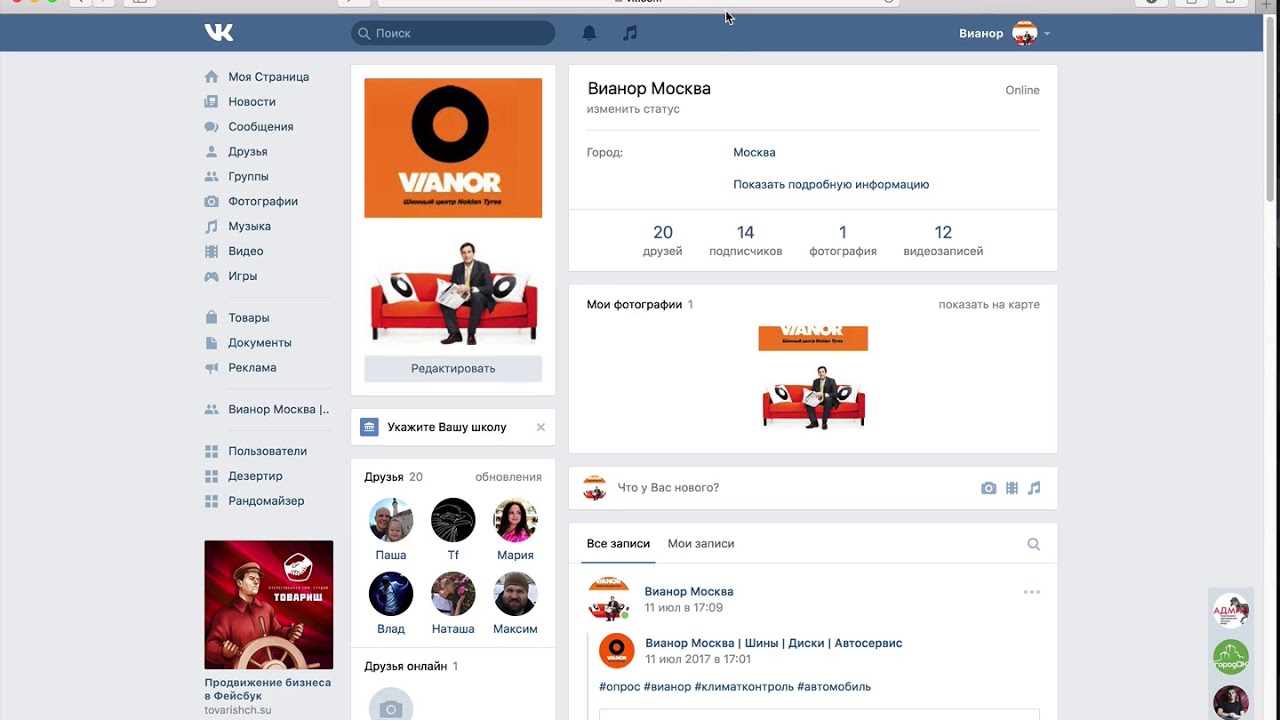The width and height of the screenshot is (1280, 720).
Task: Dismiss the Укажите Вашу школу prompt
Action: click(x=541, y=427)
